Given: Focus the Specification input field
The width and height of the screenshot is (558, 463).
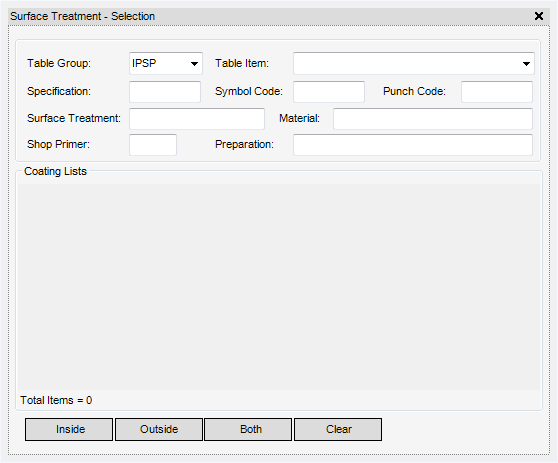Looking at the screenshot, I should pos(165,92).
